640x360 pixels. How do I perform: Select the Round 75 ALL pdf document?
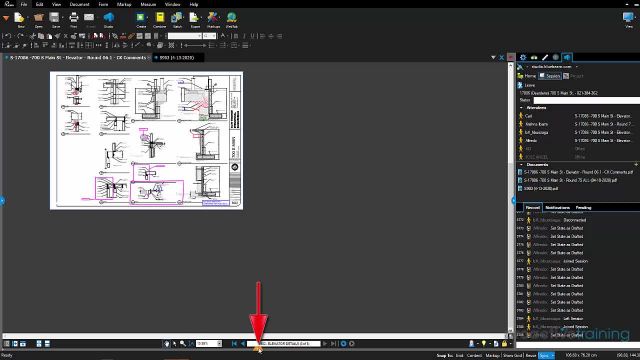pyautogui.click(x=570, y=180)
